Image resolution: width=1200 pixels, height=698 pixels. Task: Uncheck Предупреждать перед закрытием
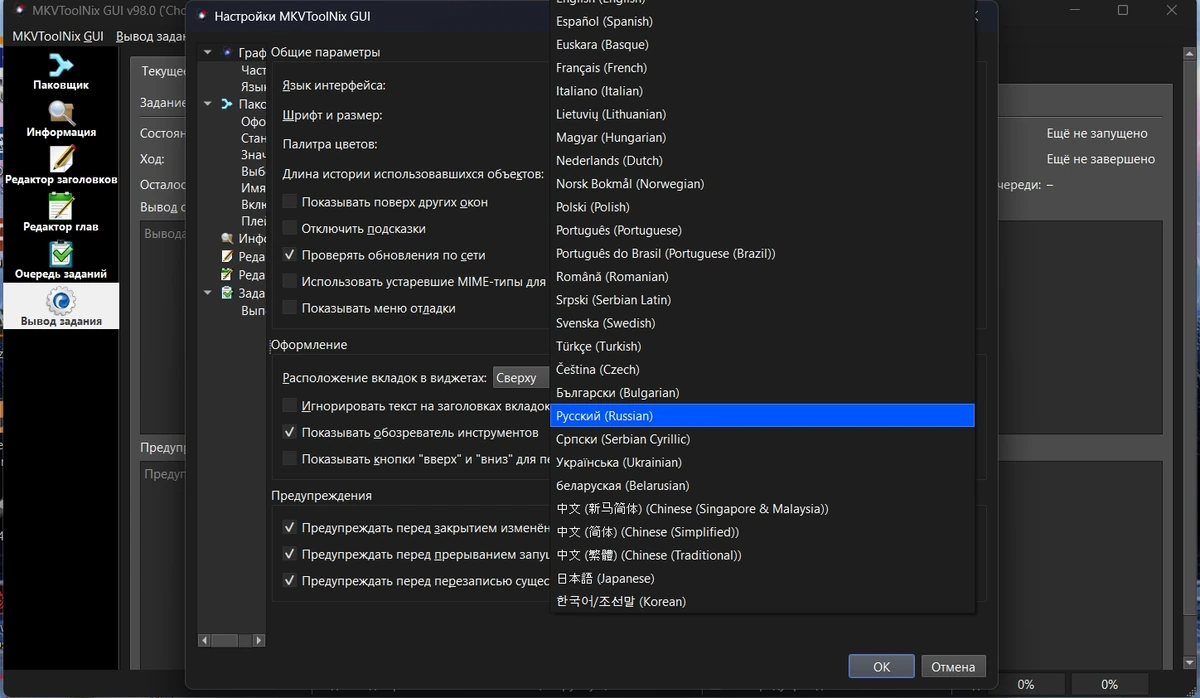(290, 528)
